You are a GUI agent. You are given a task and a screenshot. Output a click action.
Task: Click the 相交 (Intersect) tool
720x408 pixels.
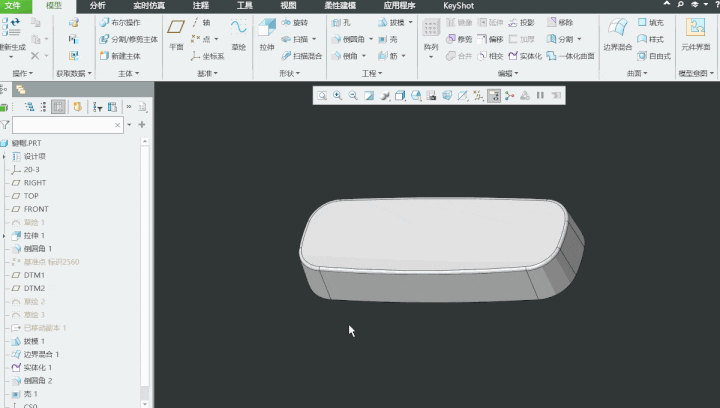[490, 56]
